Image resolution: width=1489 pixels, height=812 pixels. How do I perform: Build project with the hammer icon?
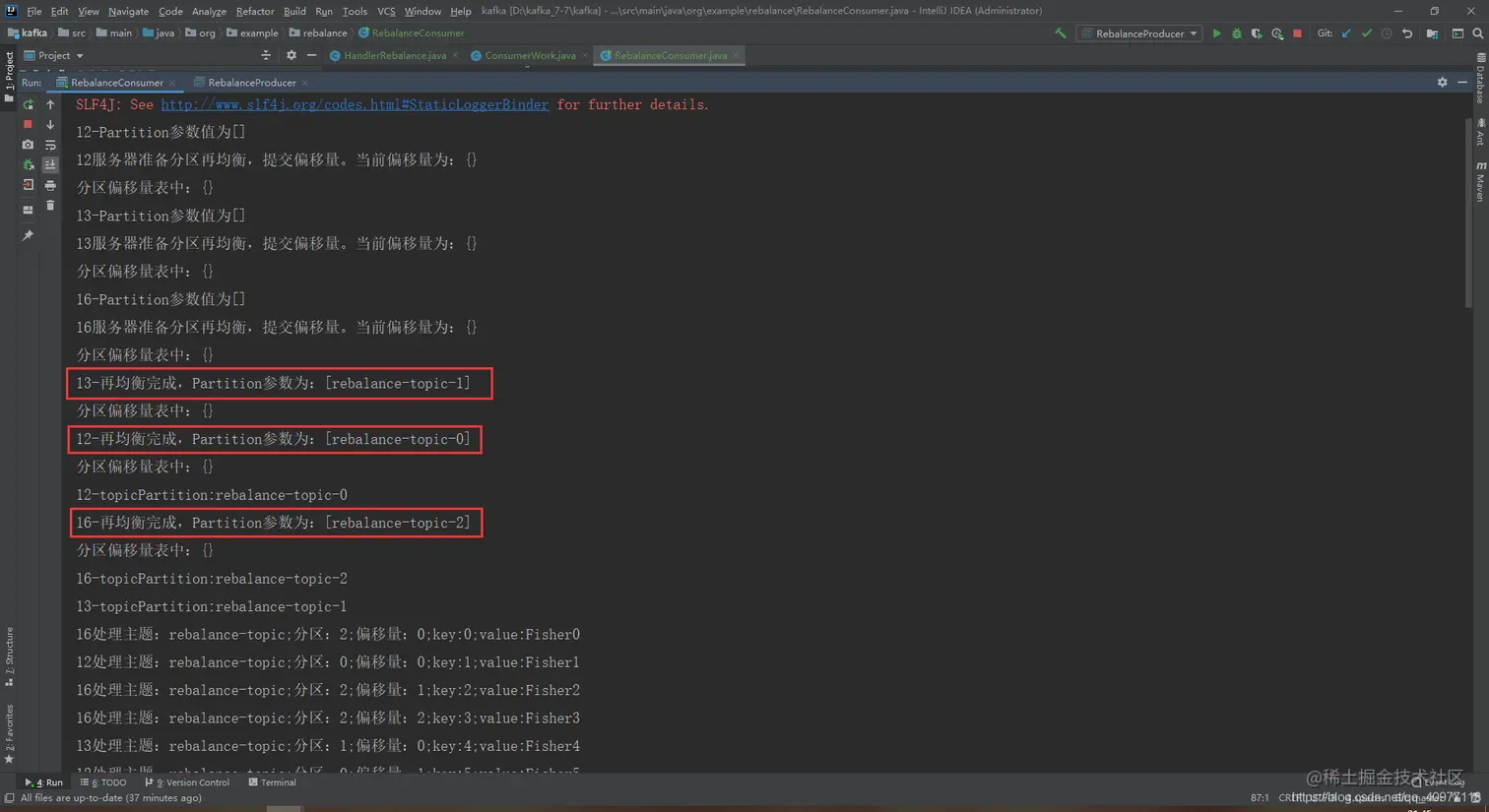(x=1061, y=33)
